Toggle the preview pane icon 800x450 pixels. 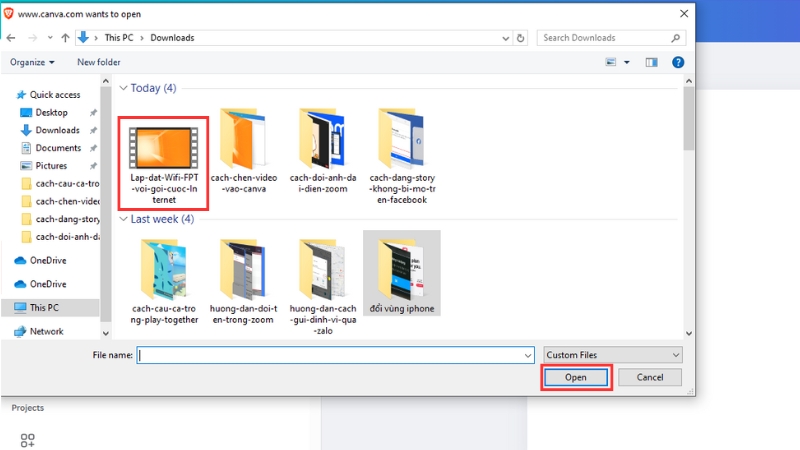point(652,62)
